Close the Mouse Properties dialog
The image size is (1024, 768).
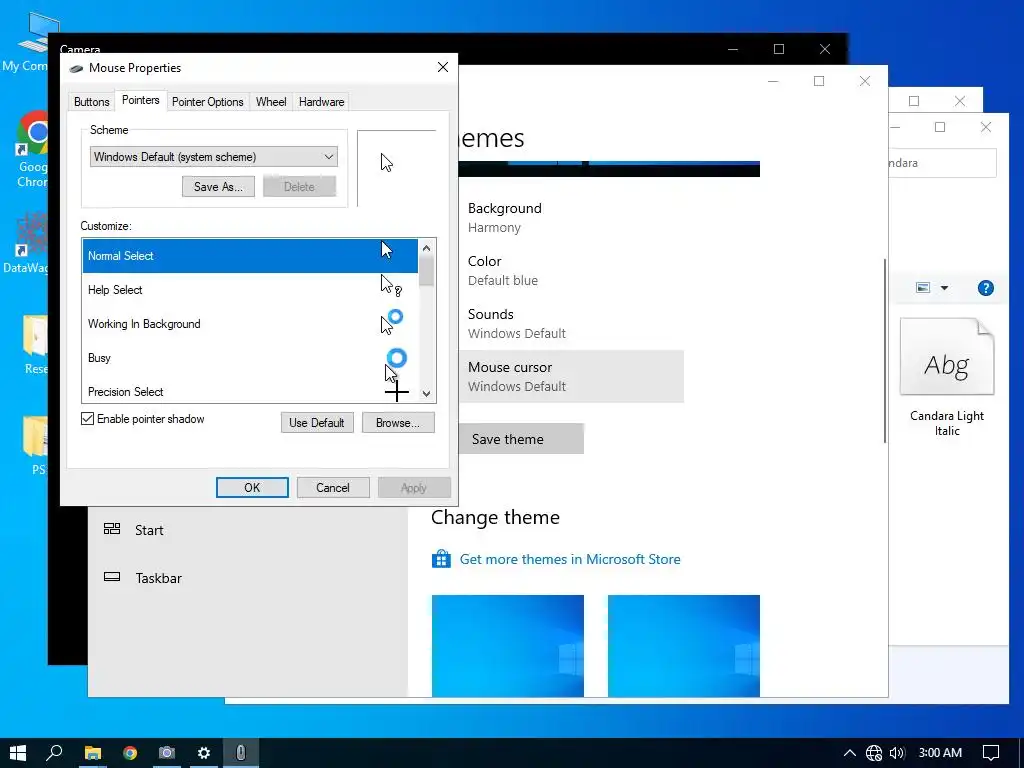coord(443,67)
